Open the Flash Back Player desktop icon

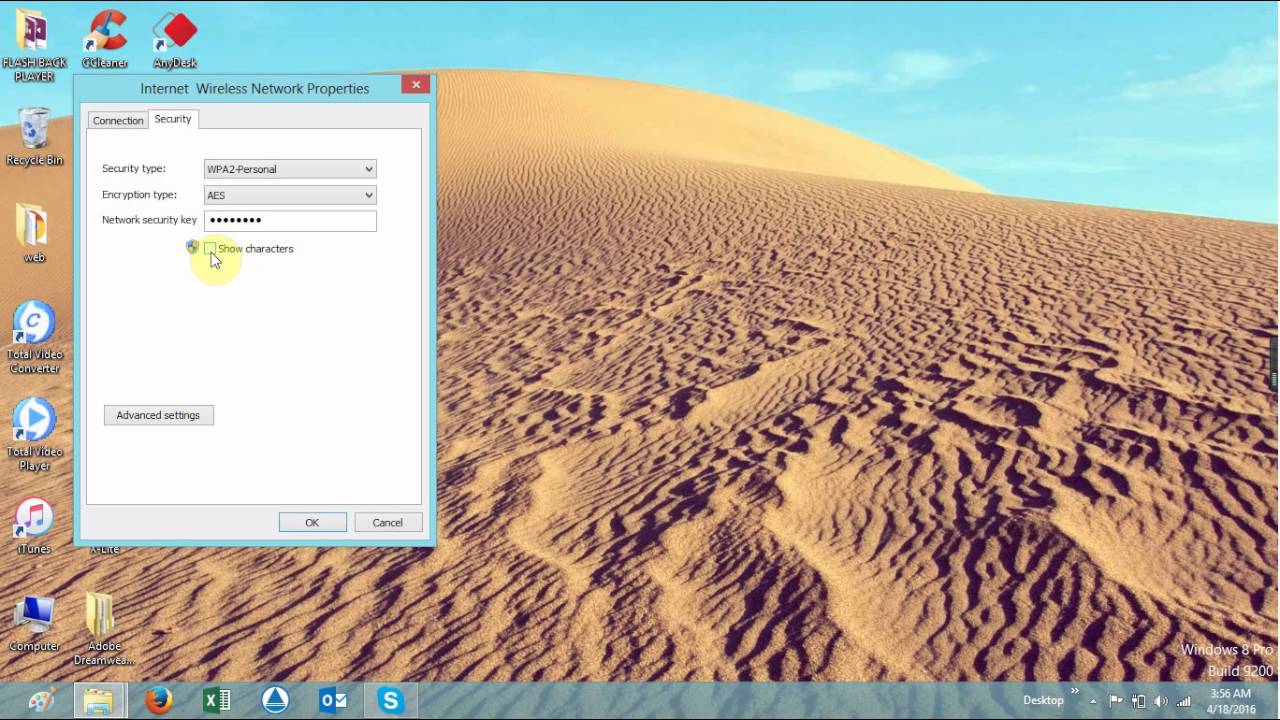[34, 45]
